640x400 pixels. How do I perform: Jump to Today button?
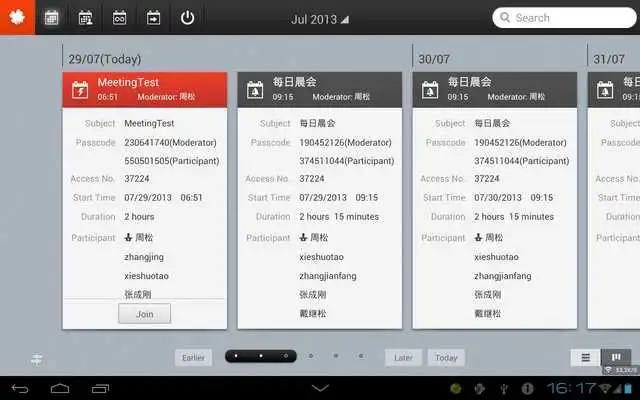pyautogui.click(x=446, y=358)
